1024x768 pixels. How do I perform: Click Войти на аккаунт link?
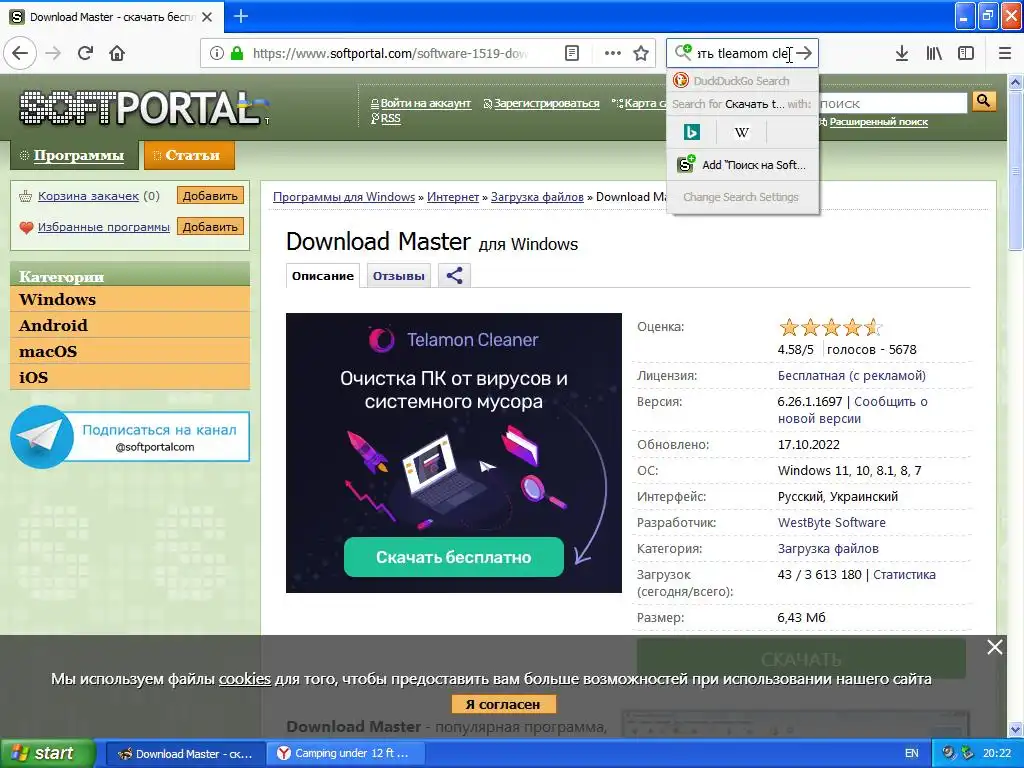[425, 103]
